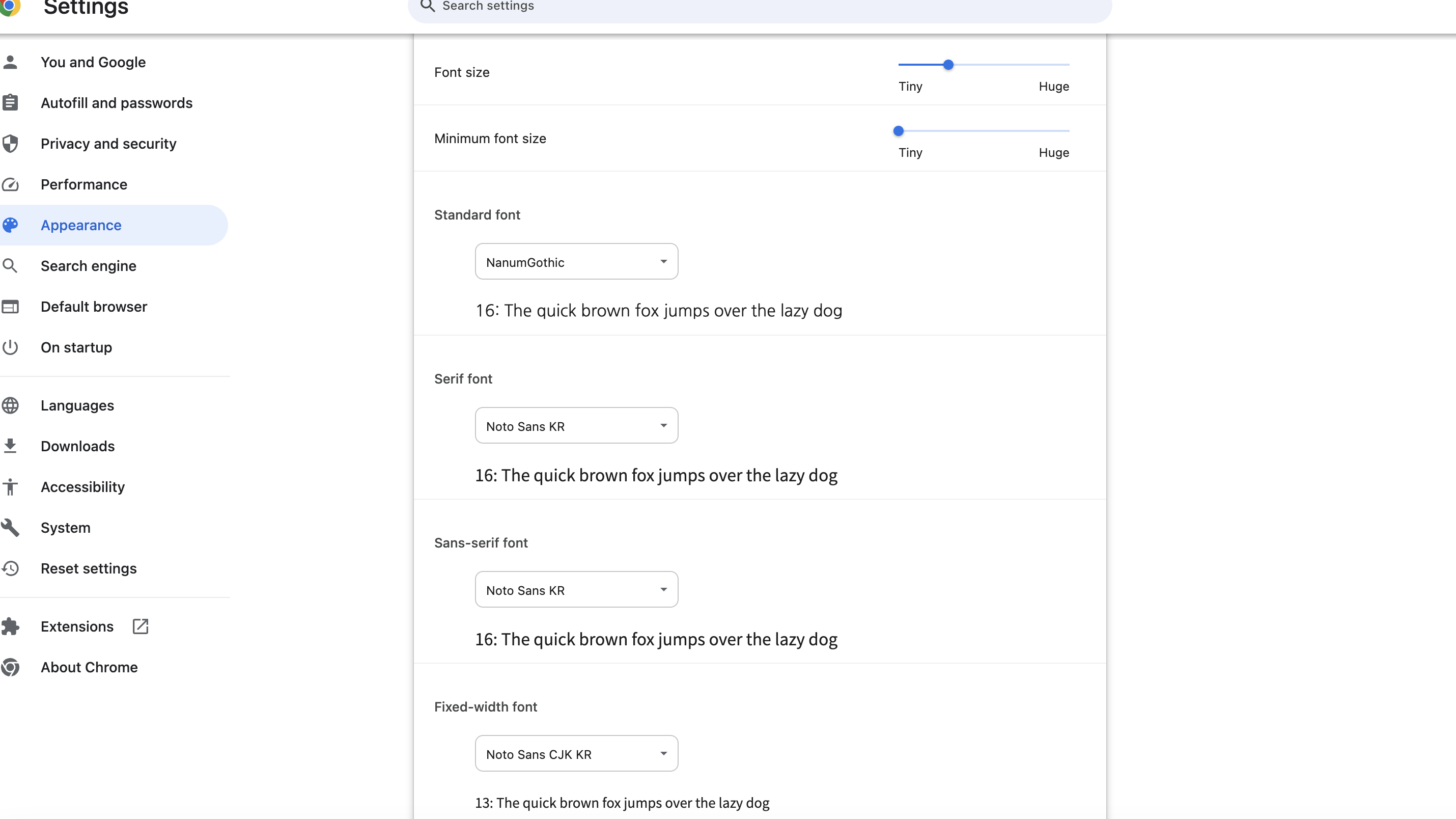Image resolution: width=1456 pixels, height=819 pixels.
Task: Go to Search engine settings section
Action: [x=88, y=266]
